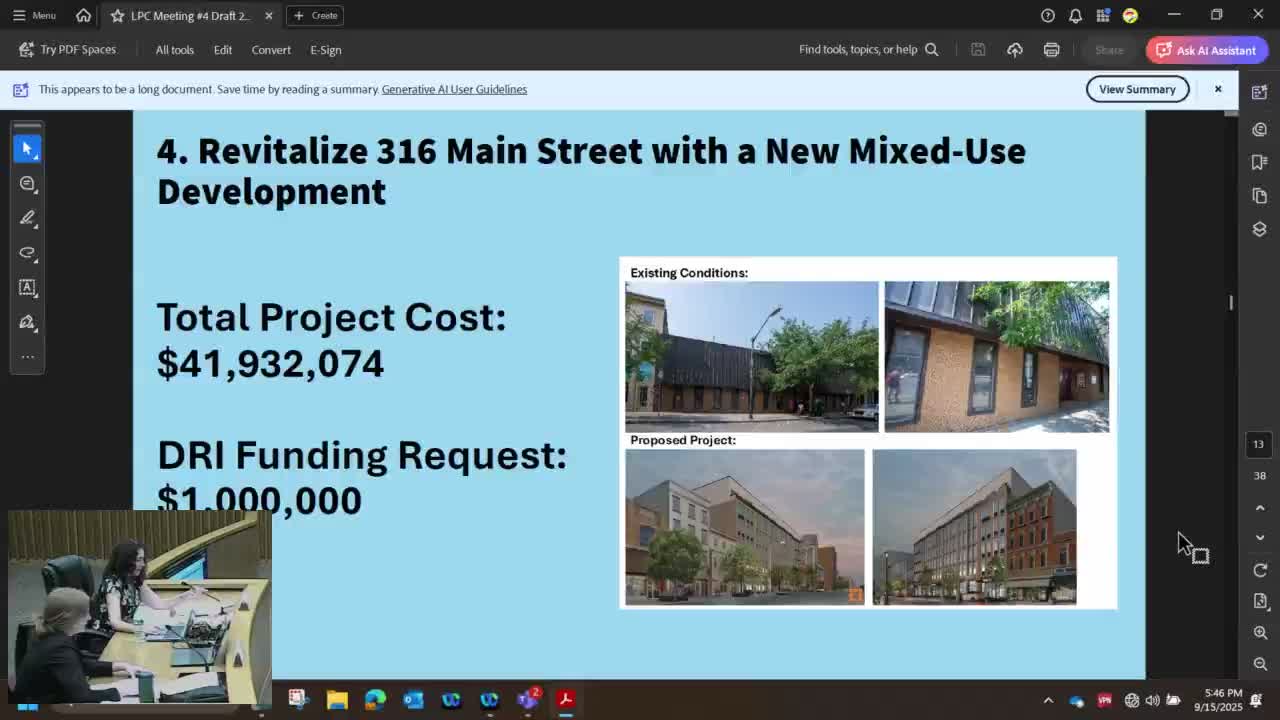Select the arrow Selection tool

27,148
